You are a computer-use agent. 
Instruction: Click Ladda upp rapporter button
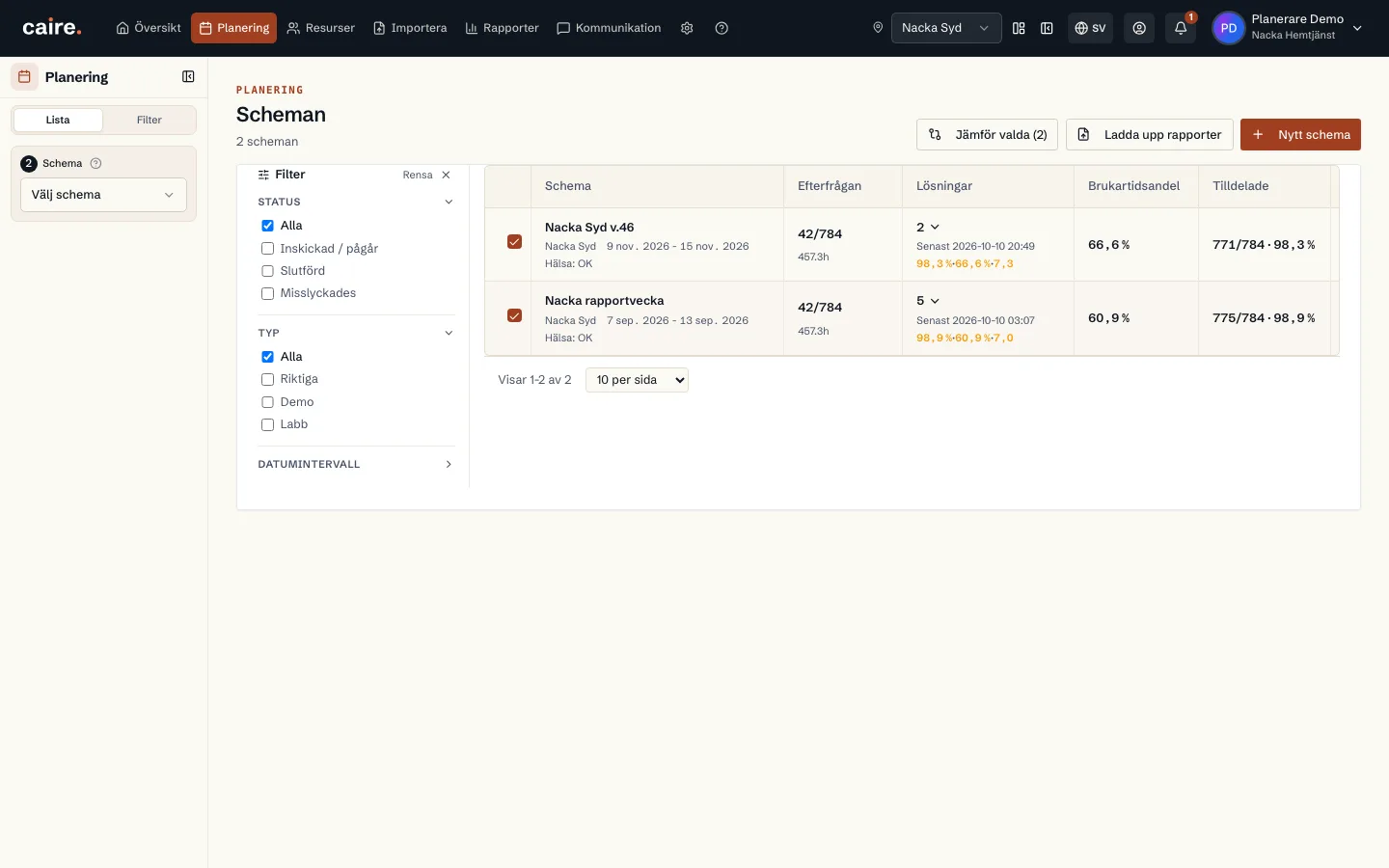pyautogui.click(x=1150, y=134)
